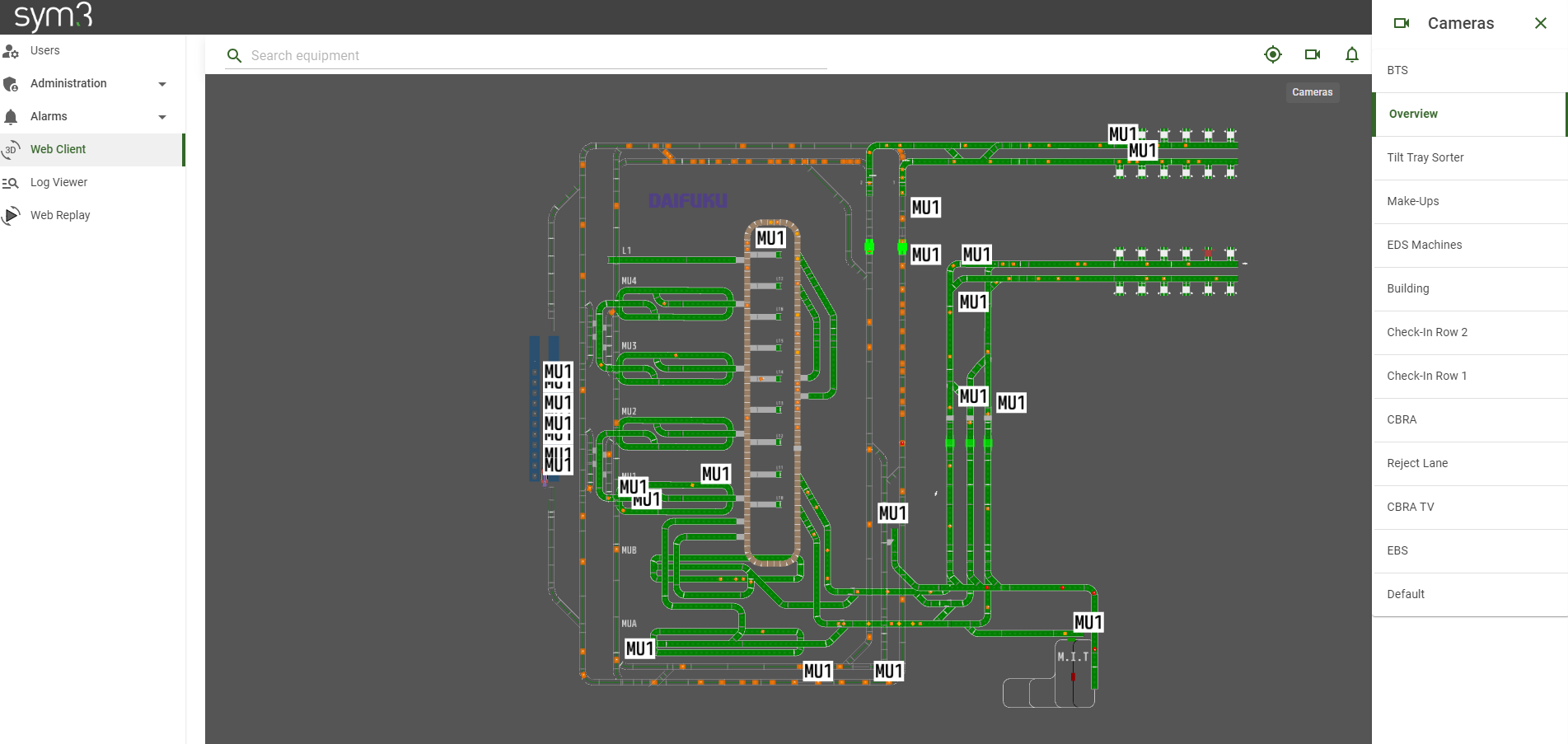Expand the Administration menu arrow
Screen dimensions: 1568x744
click(x=162, y=84)
